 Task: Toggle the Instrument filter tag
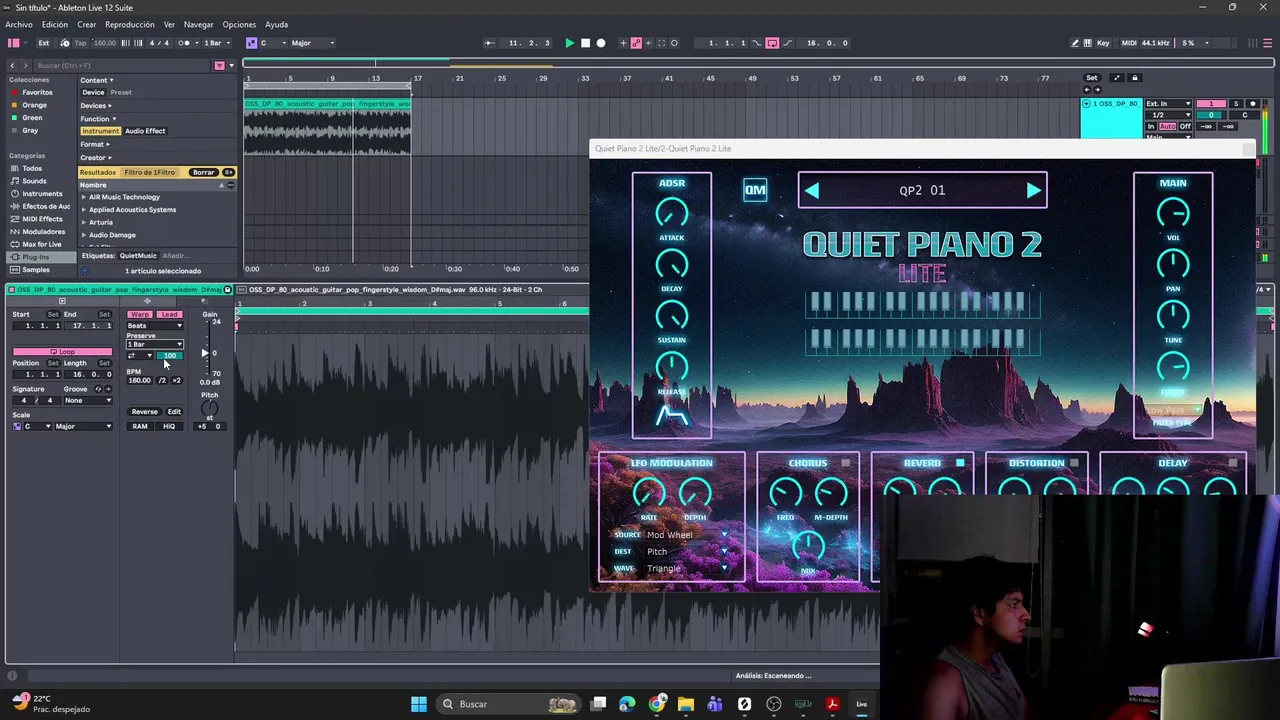coord(100,131)
